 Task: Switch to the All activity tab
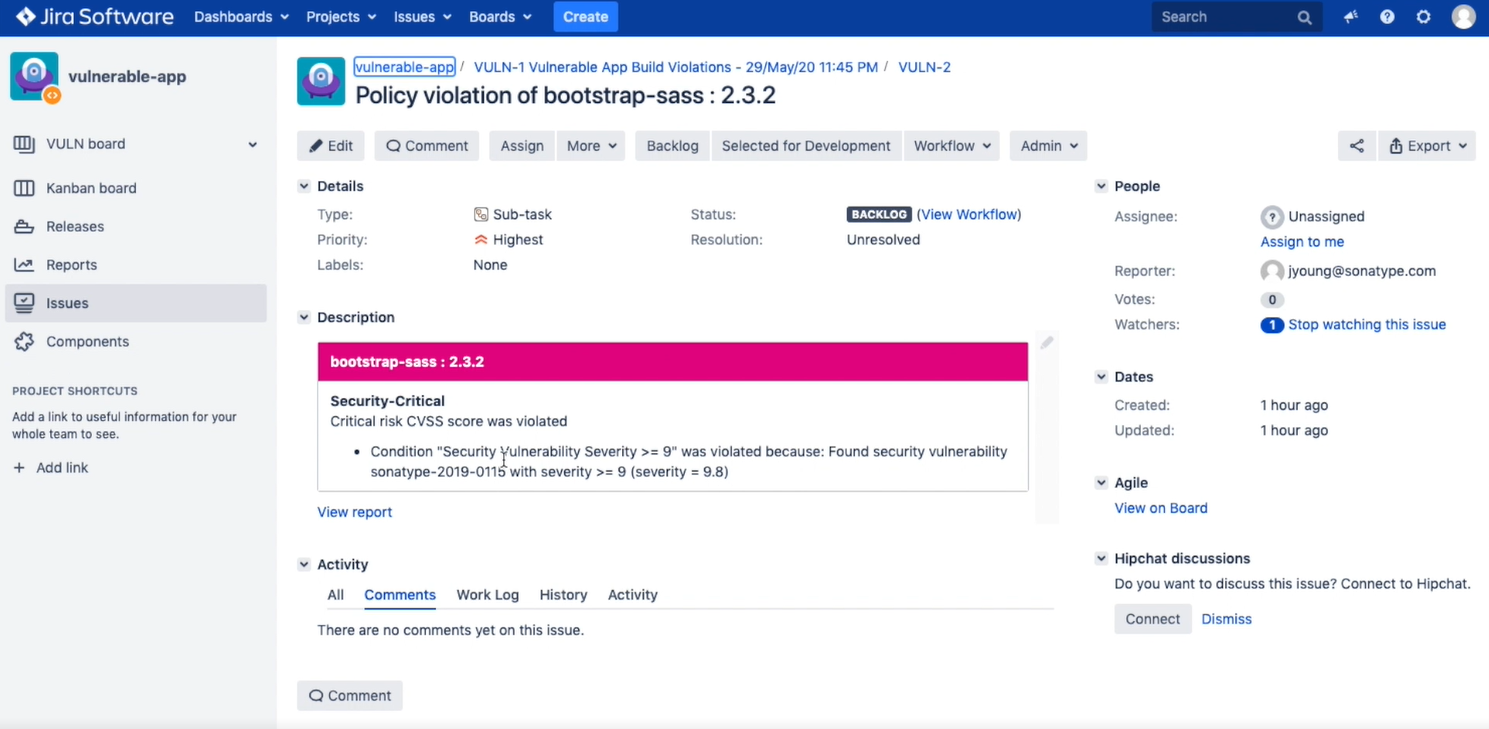coord(336,595)
